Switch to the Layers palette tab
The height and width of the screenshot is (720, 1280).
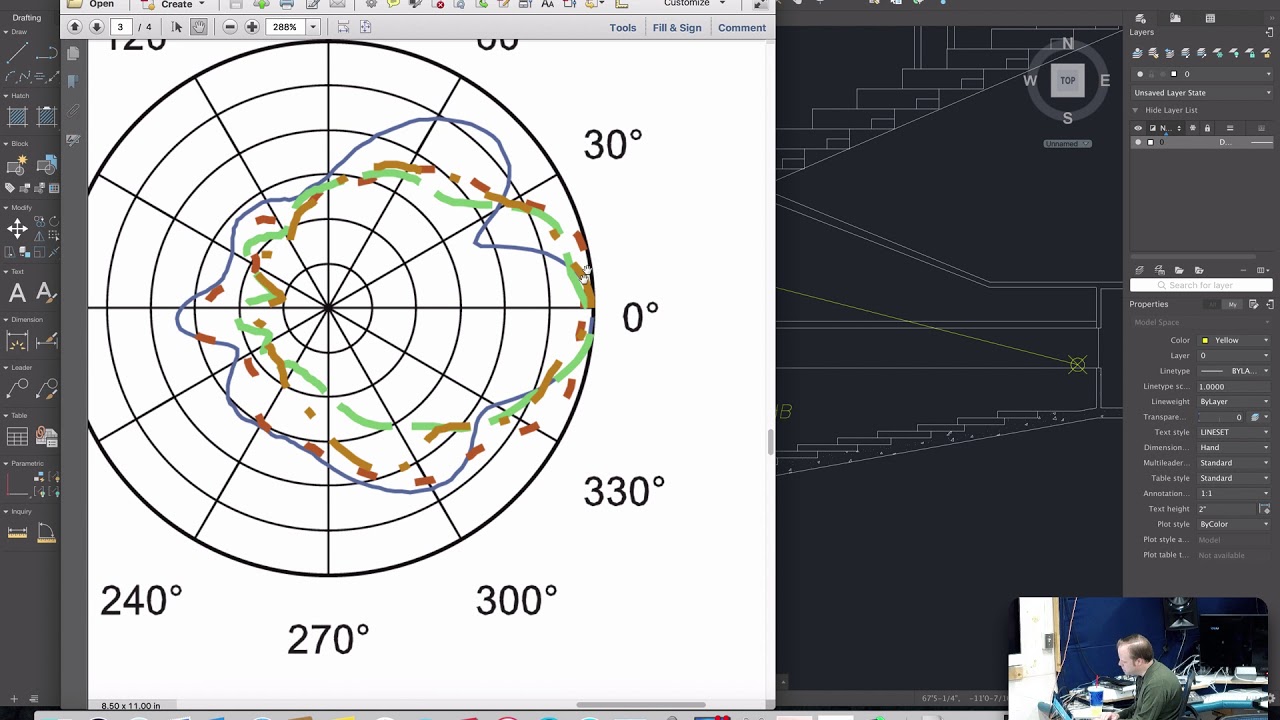coord(1141,18)
